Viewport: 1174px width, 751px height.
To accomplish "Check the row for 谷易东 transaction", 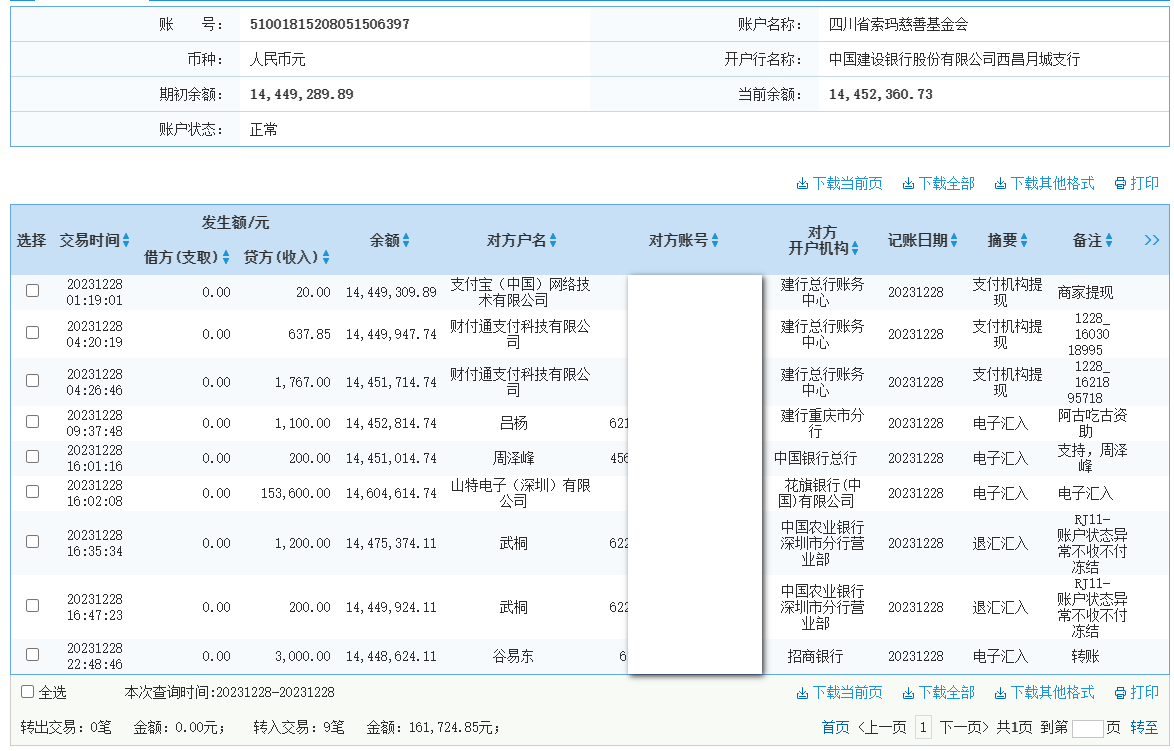I will point(32,654).
